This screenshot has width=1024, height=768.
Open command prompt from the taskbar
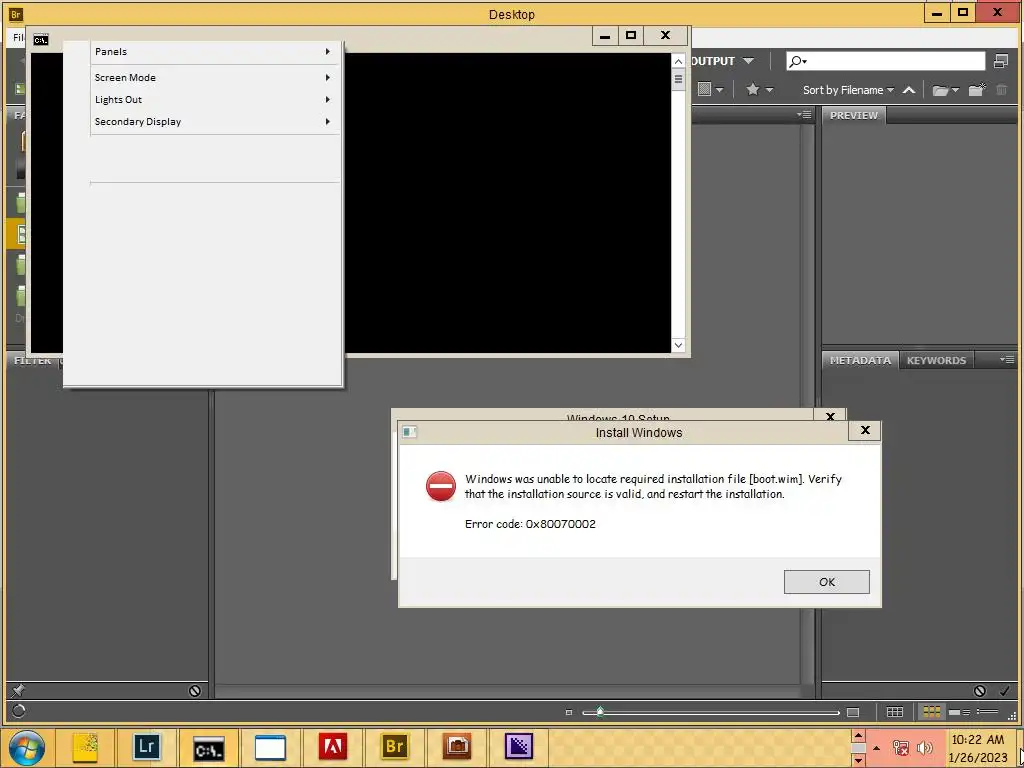tap(208, 747)
